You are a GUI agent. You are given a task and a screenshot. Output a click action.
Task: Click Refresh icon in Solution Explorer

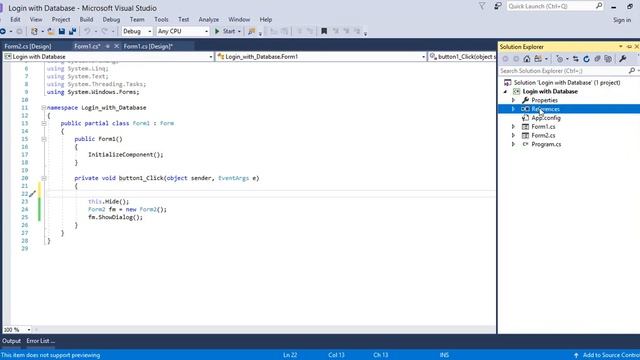click(x=587, y=59)
